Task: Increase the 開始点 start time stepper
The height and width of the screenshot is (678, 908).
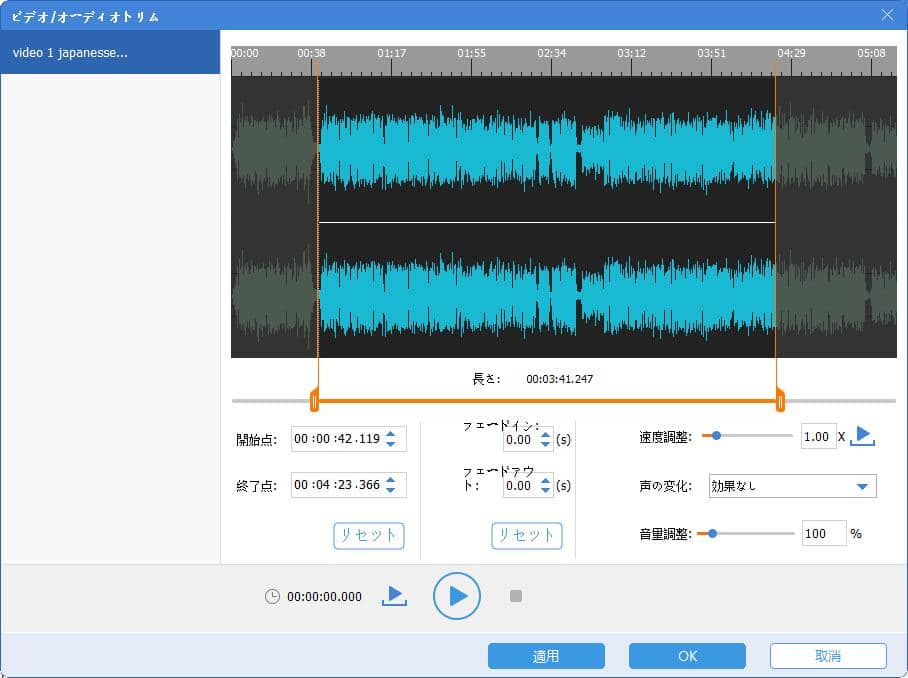Action: 390,433
